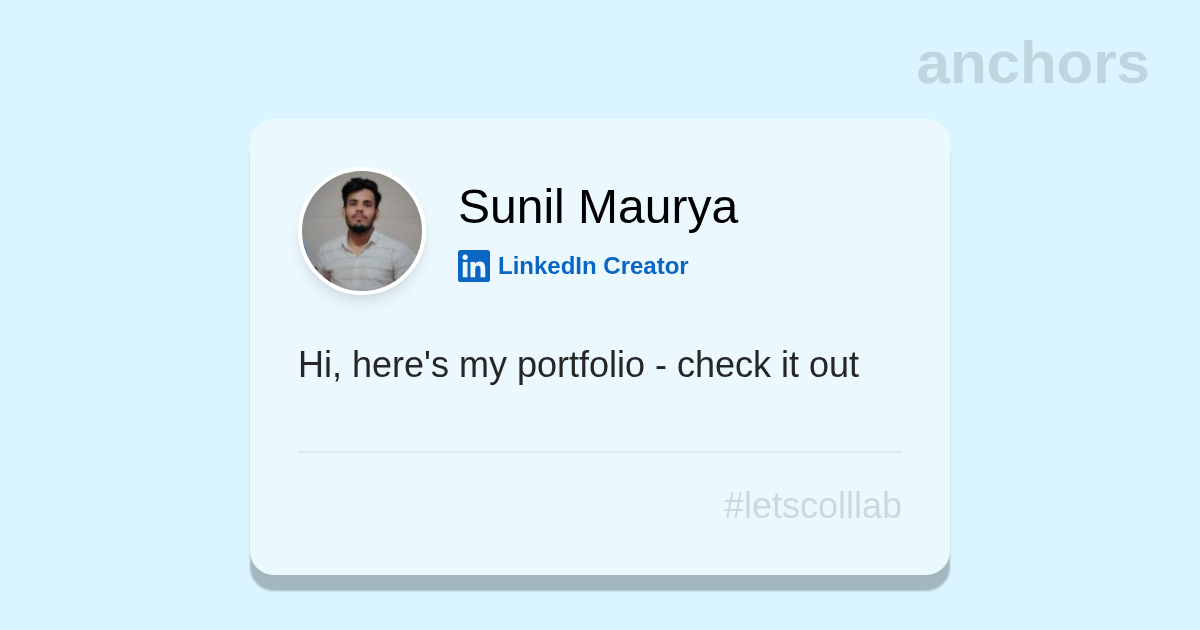Click the word "out" ending the message
1200x630 pixels.
pyautogui.click(x=834, y=365)
